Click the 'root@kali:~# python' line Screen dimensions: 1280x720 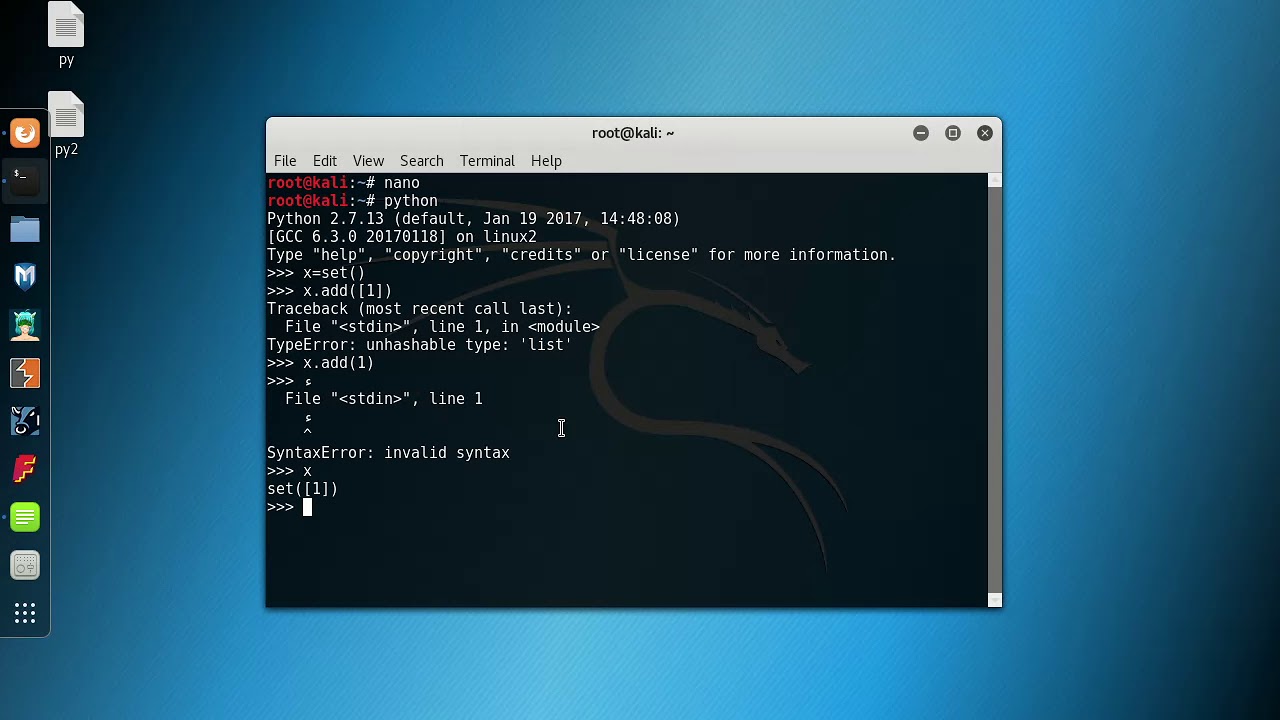[x=352, y=201]
